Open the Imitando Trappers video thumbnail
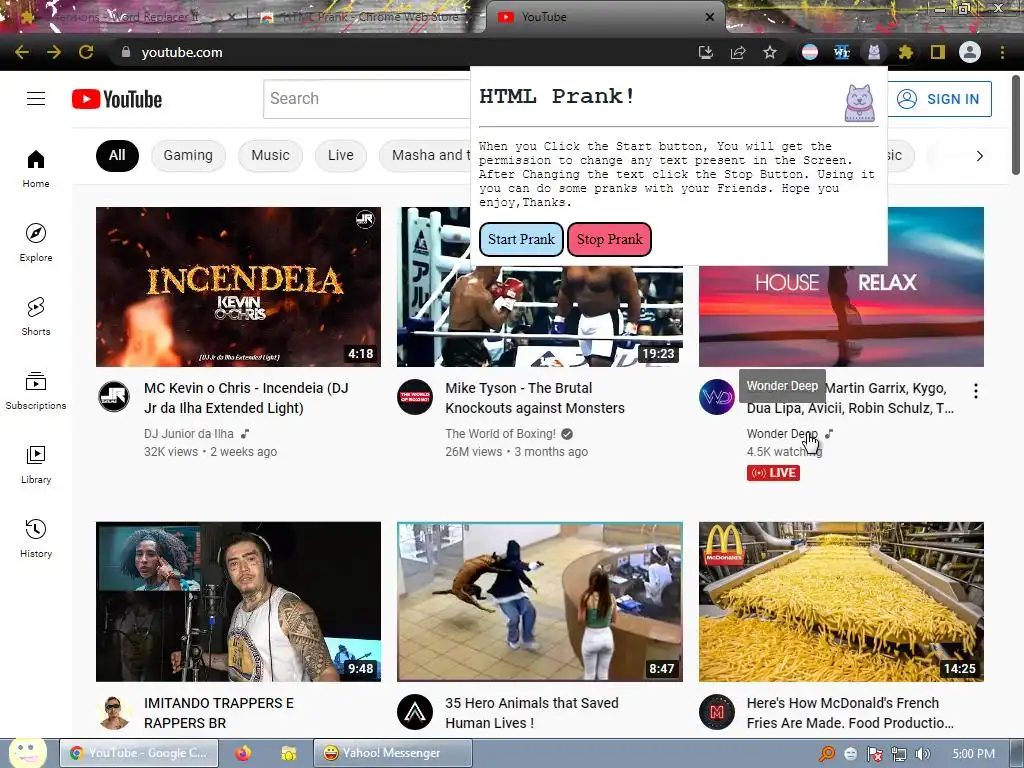1024x768 pixels. 238,601
